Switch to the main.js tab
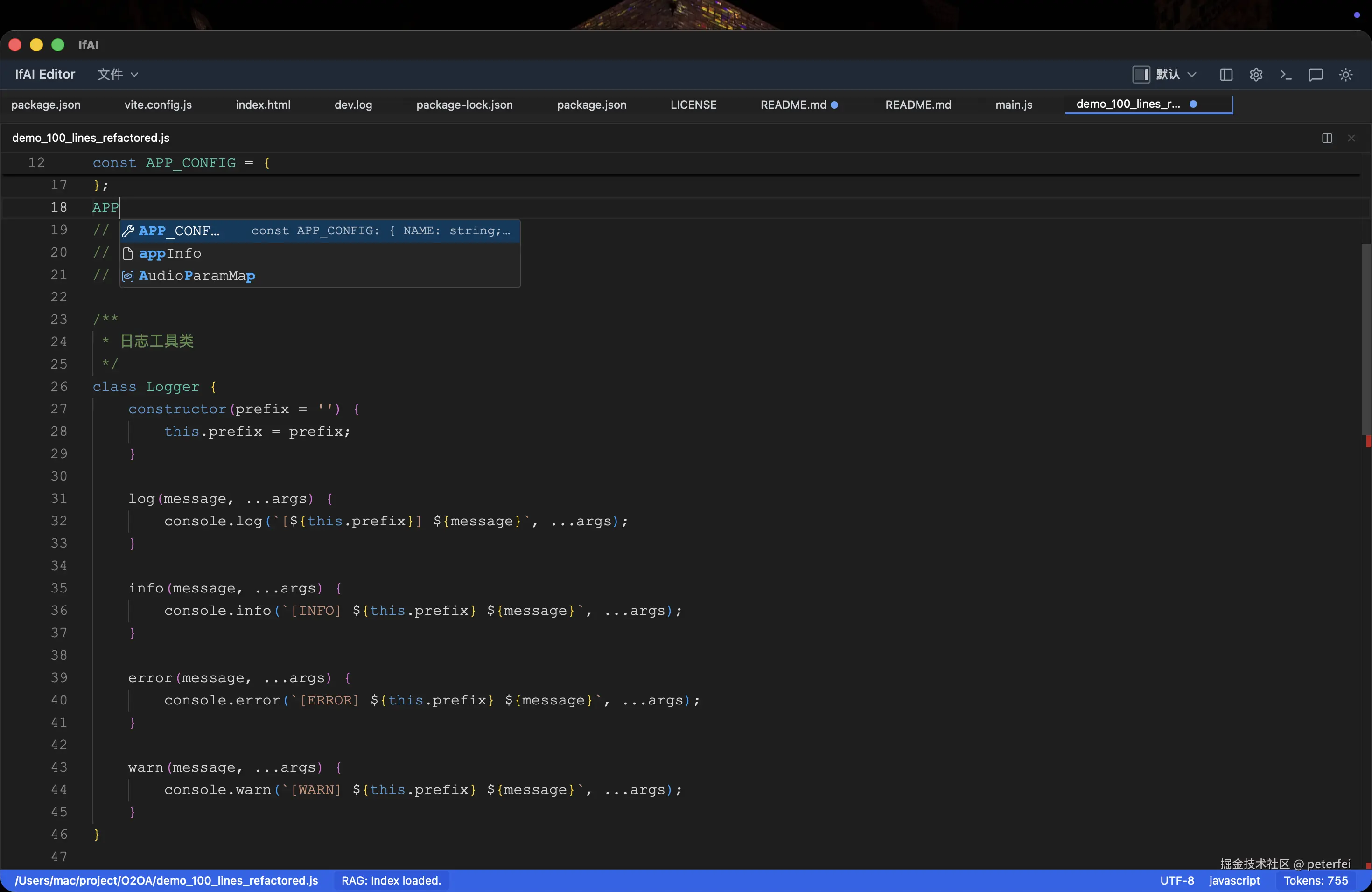1372x892 pixels. pos(1014,105)
